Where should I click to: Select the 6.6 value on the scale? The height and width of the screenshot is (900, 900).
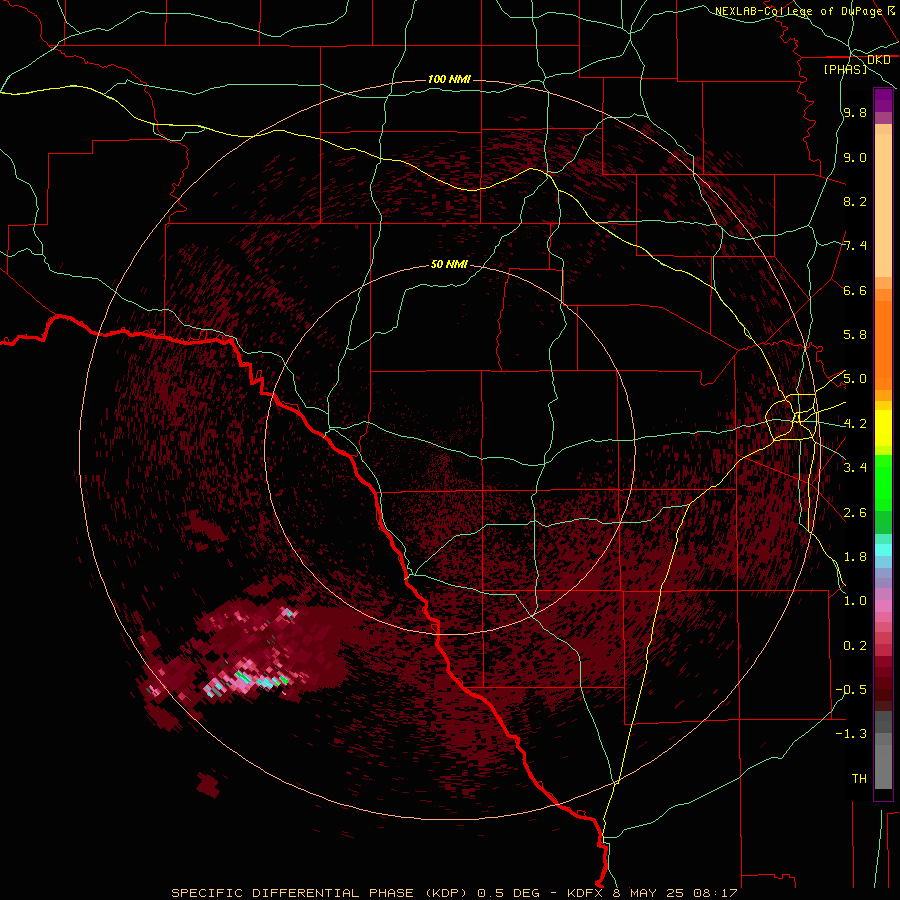click(855, 290)
